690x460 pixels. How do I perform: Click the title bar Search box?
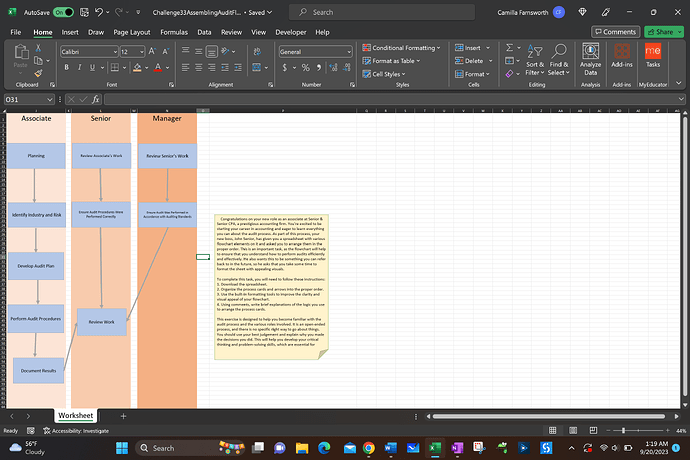pyautogui.click(x=382, y=12)
